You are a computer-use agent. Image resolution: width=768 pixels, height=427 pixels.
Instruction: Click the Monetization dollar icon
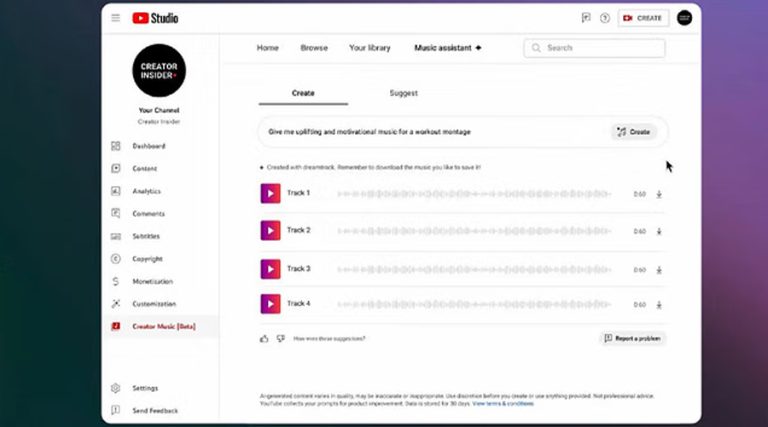pos(116,281)
